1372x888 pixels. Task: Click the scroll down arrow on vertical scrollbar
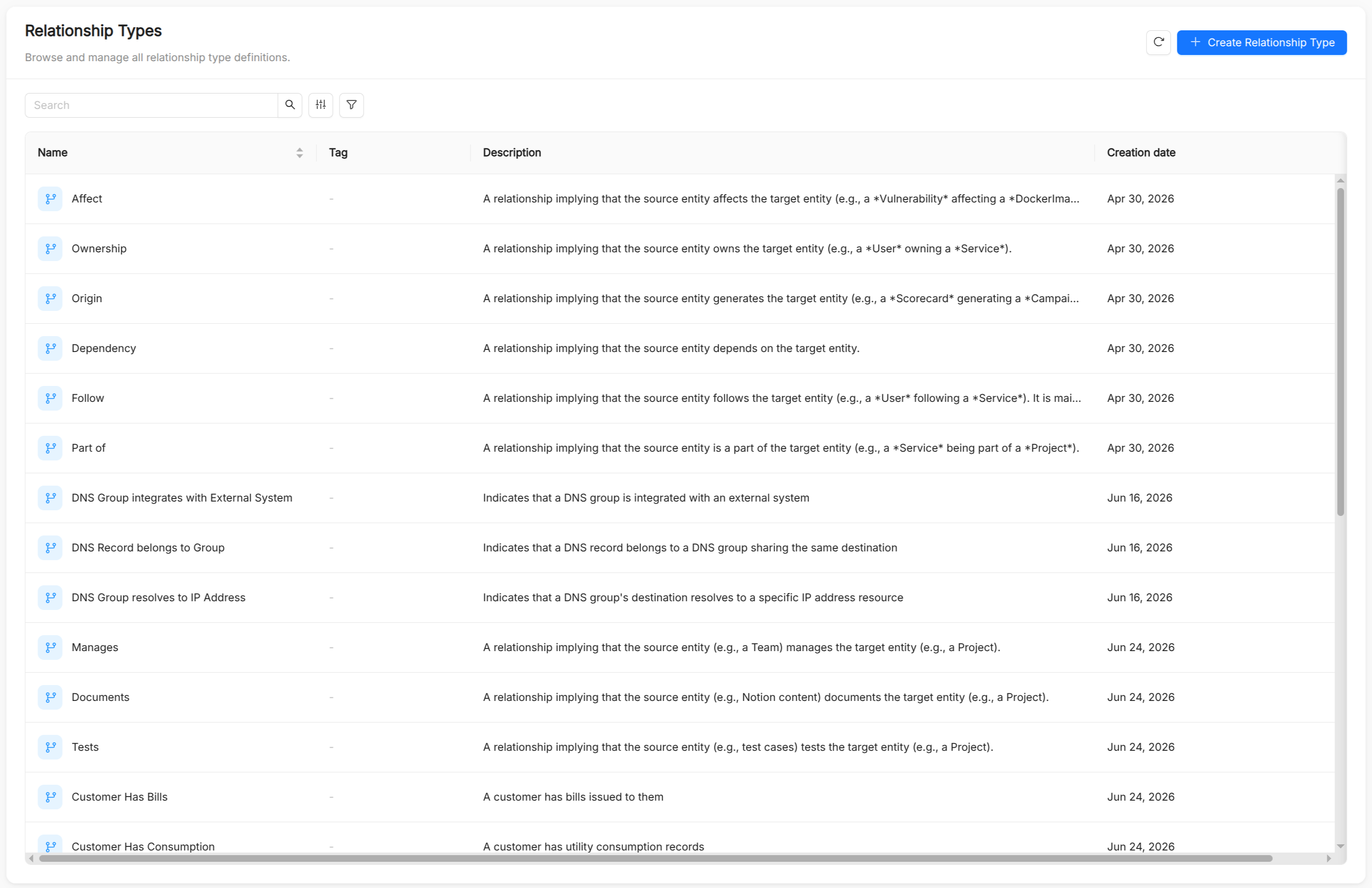(1340, 846)
